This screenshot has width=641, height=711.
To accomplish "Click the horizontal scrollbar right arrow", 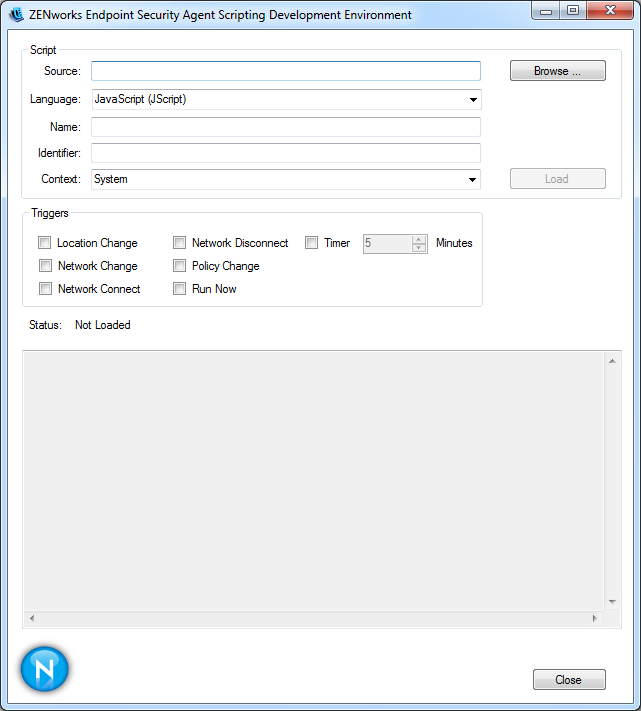I will coord(595,618).
